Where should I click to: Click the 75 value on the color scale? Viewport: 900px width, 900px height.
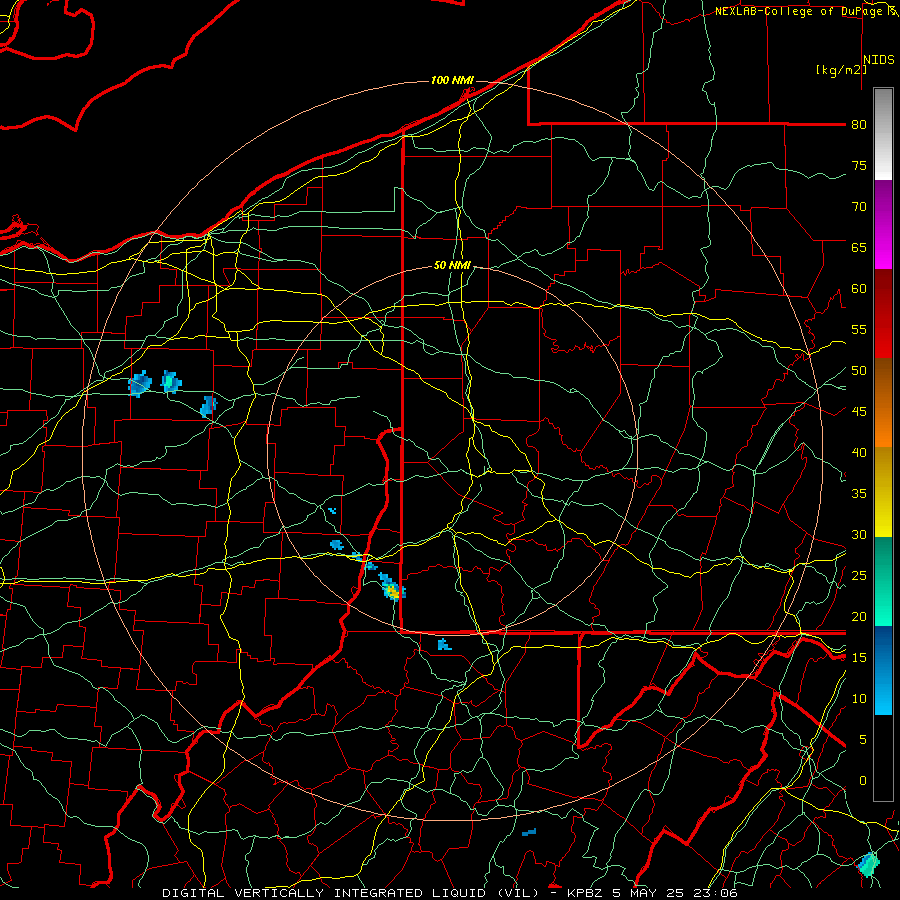point(859,166)
